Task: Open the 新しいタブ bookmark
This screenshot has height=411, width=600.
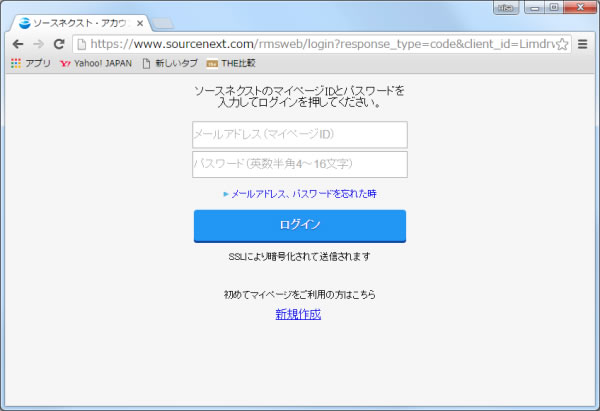Action: coord(170,63)
